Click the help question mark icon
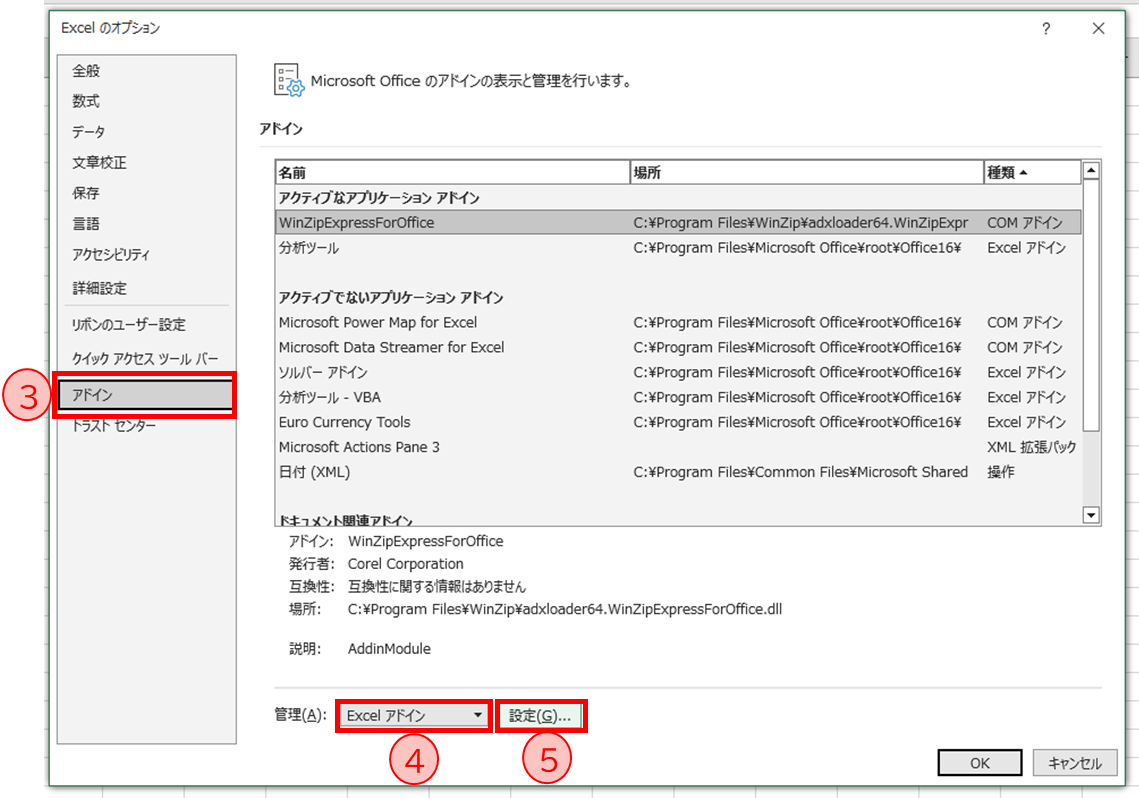1139x798 pixels. tap(1046, 30)
